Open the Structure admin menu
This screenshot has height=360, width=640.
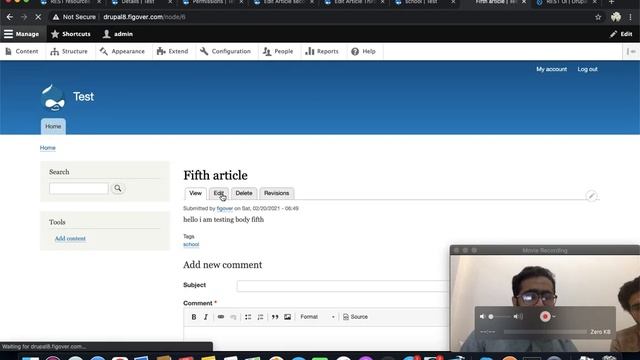pos(69,51)
